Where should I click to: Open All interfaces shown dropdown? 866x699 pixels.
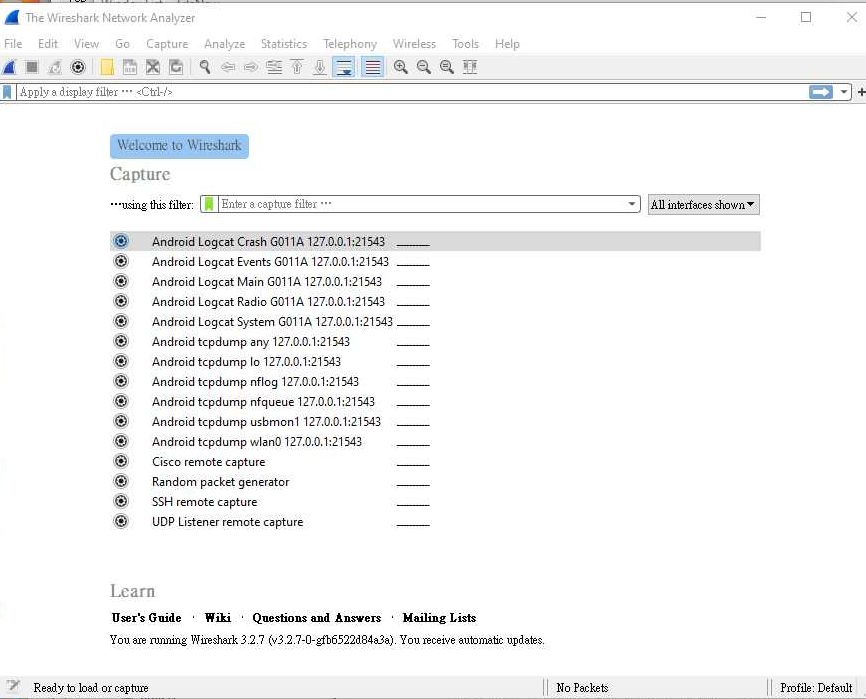(x=704, y=205)
